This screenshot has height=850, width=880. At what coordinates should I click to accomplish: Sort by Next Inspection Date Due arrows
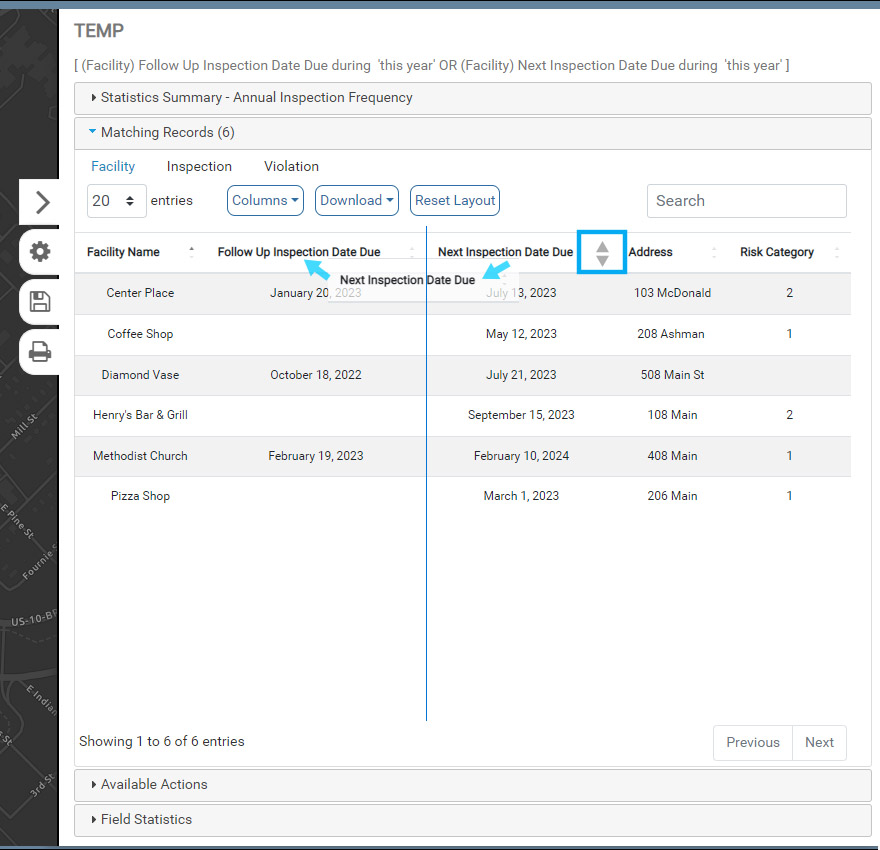(x=602, y=252)
